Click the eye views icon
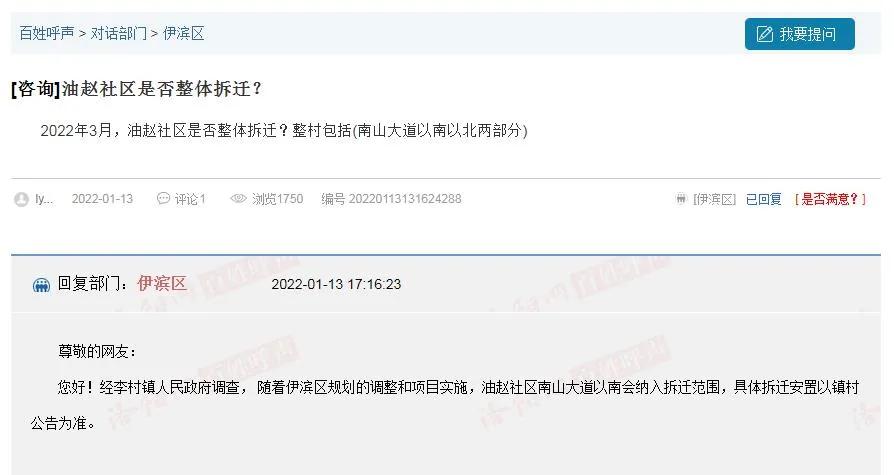Viewport: 894px width, 475px height. [x=238, y=198]
